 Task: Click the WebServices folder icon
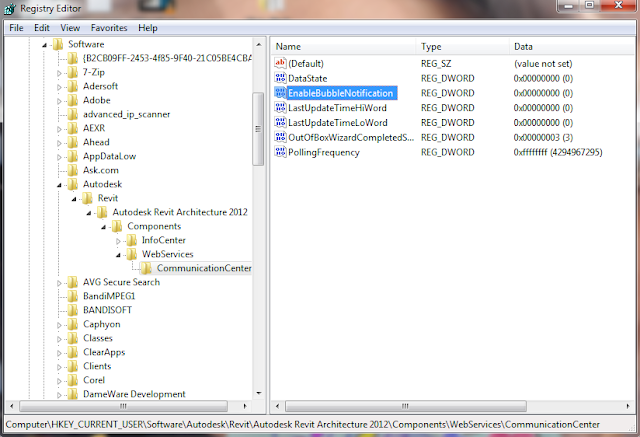pos(132,254)
